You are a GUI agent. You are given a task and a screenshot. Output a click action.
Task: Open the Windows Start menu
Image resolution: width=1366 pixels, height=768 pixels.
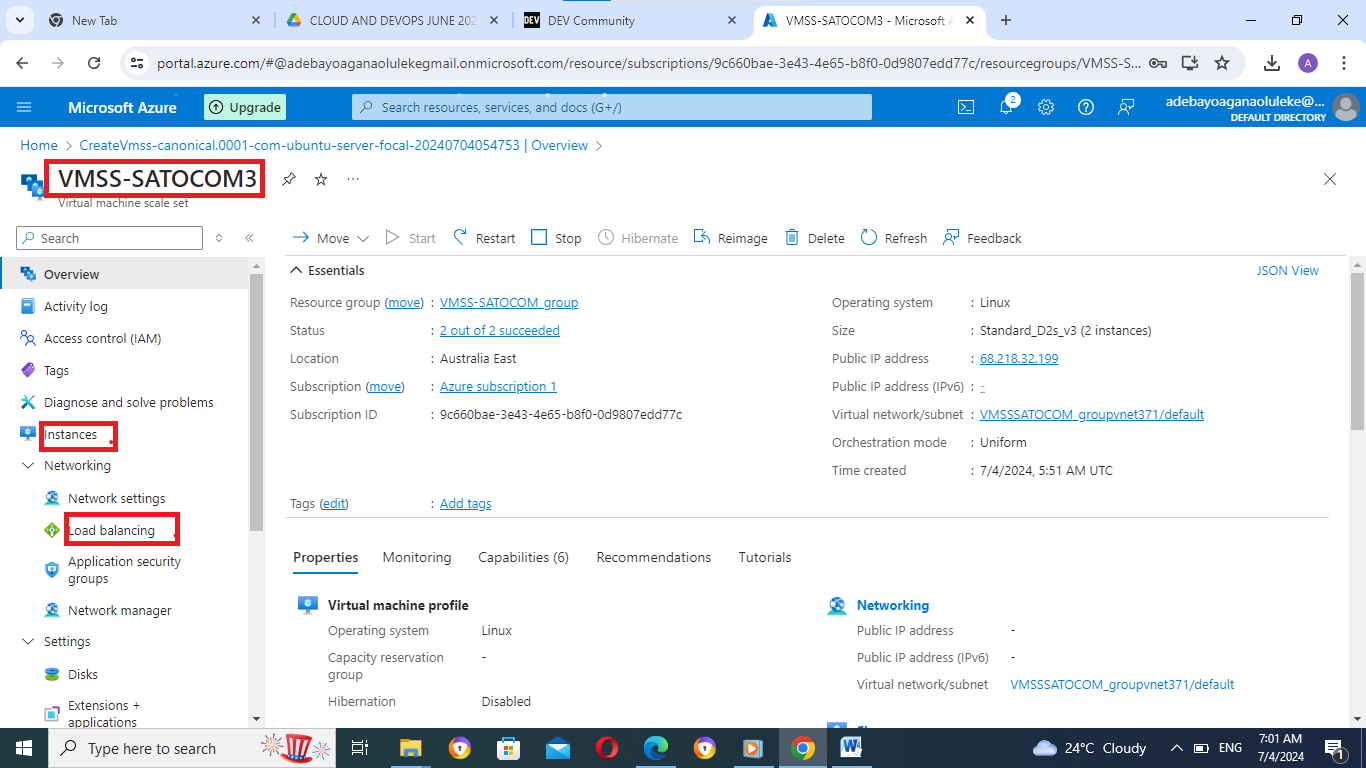click(23, 748)
